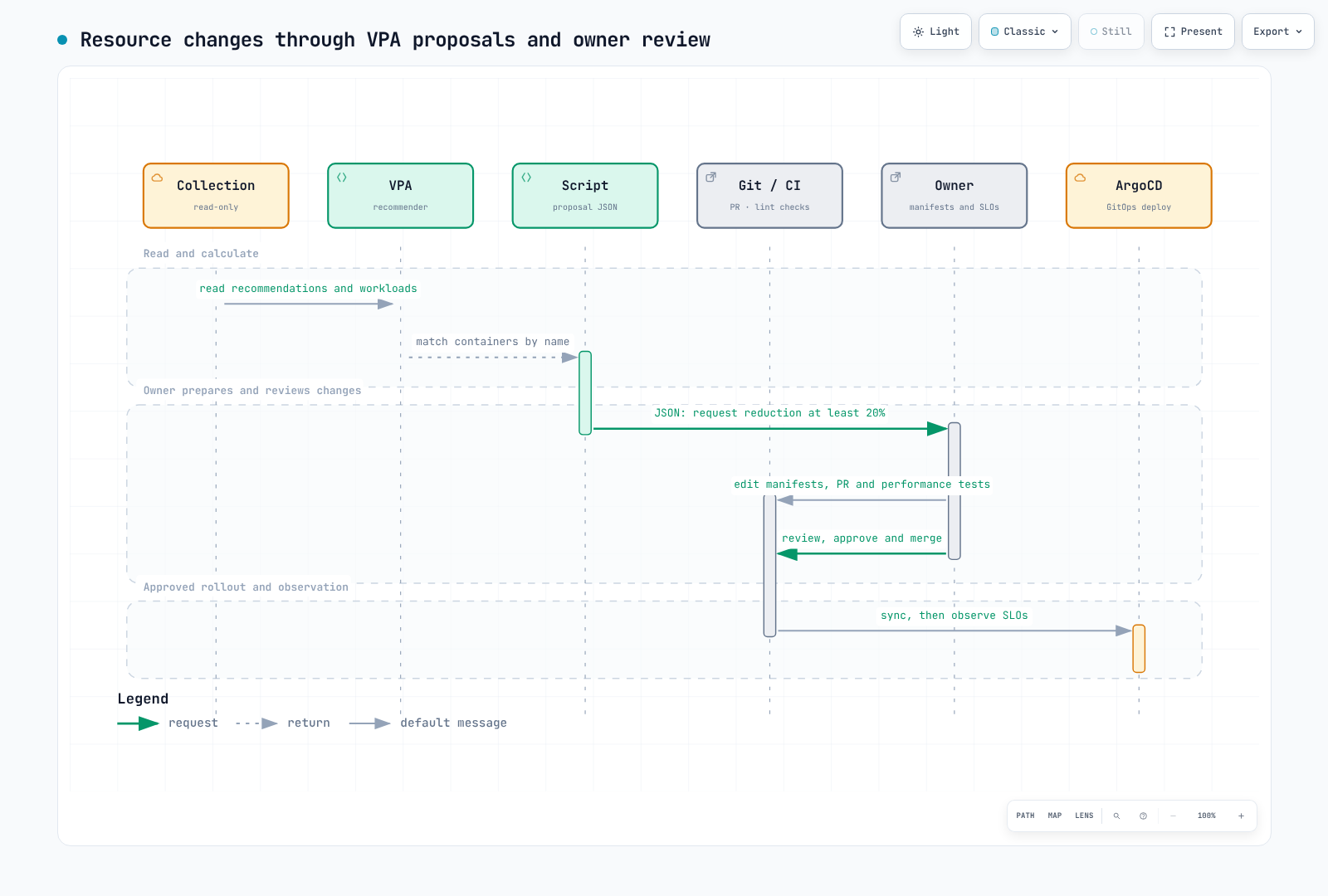Select the Script proposal JSON box
The width and height of the screenshot is (1328, 896).
(585, 196)
